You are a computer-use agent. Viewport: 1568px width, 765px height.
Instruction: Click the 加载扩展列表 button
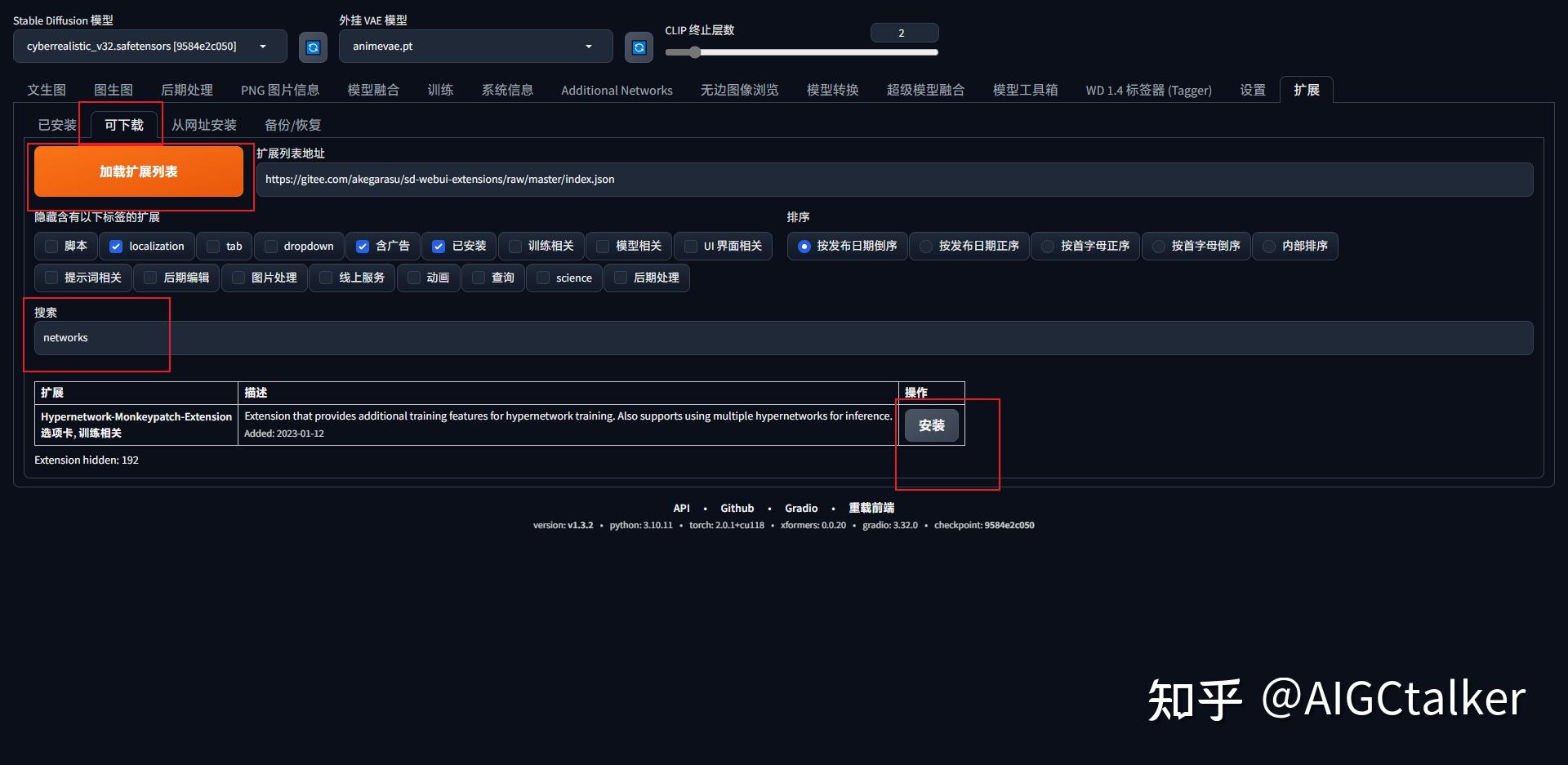click(x=138, y=171)
